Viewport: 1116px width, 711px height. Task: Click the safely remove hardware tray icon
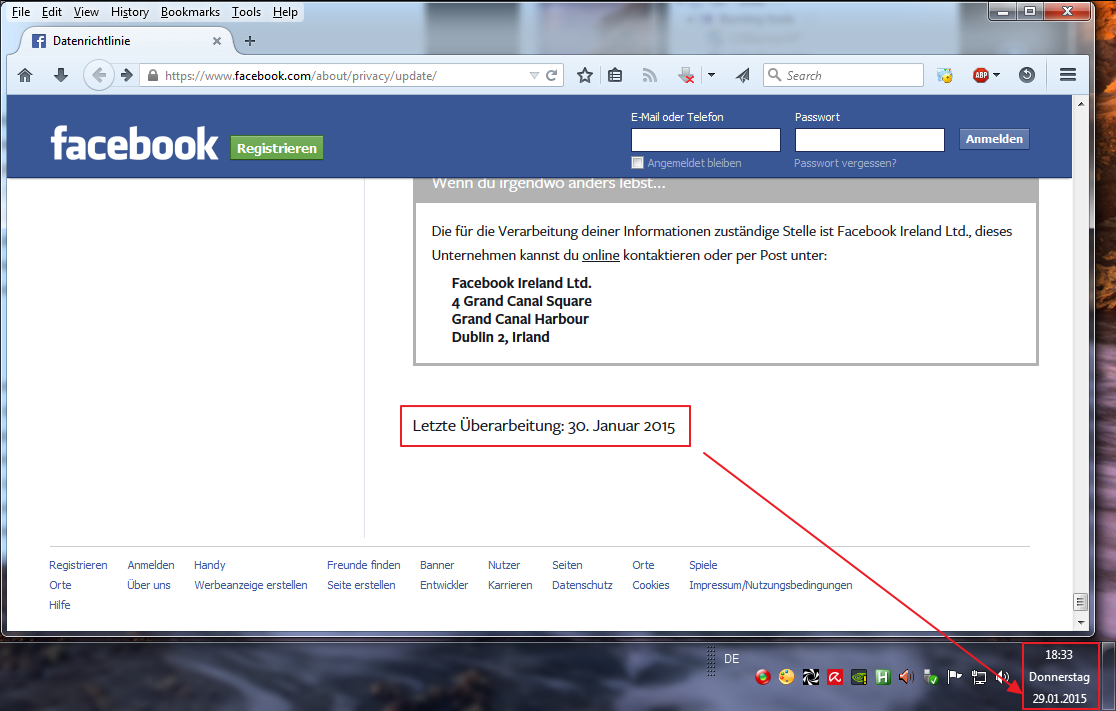(x=930, y=678)
